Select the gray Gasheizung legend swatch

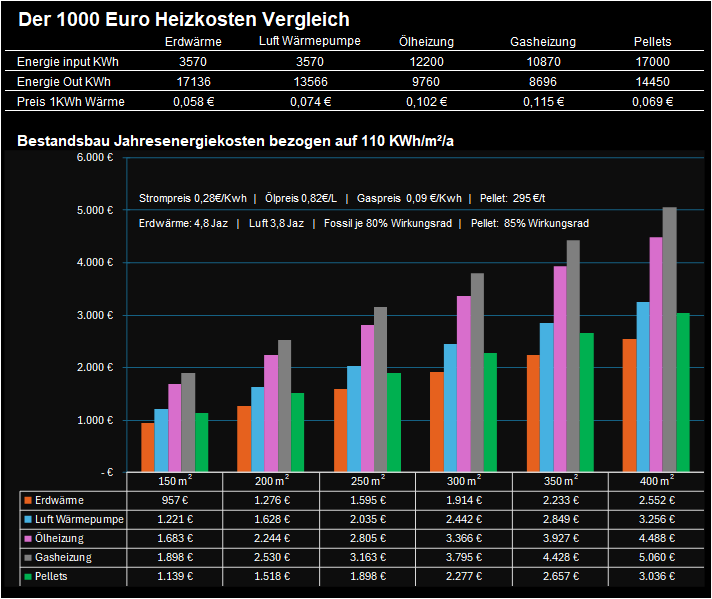point(27,558)
